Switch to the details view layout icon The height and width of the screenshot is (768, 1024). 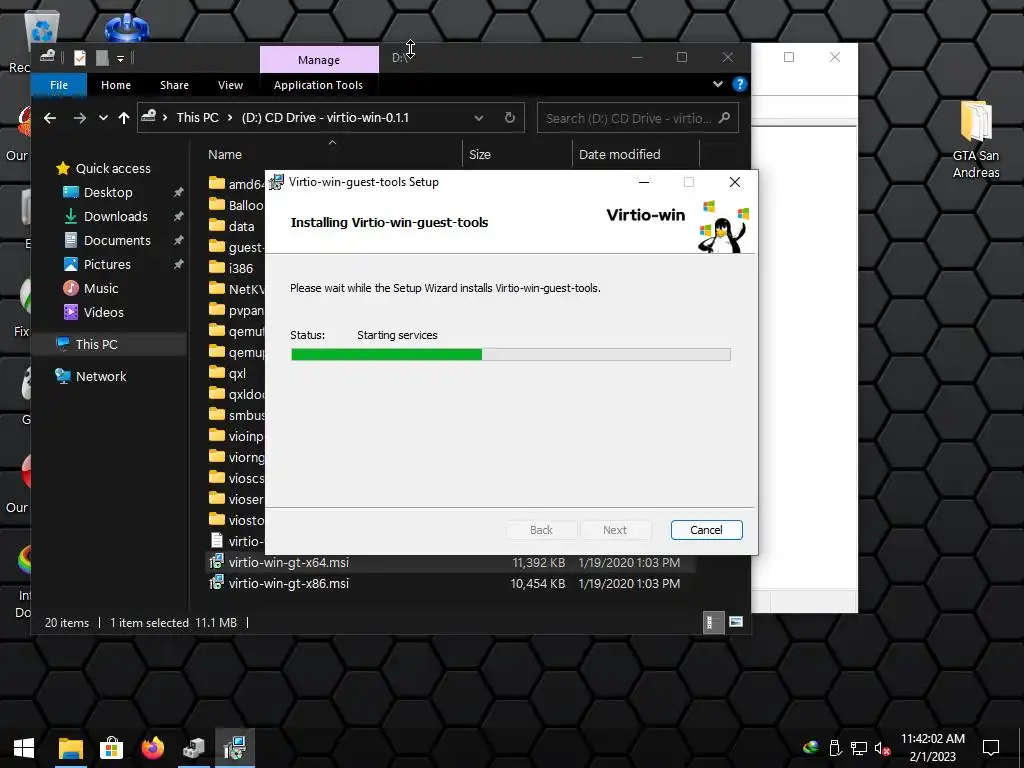tap(713, 622)
